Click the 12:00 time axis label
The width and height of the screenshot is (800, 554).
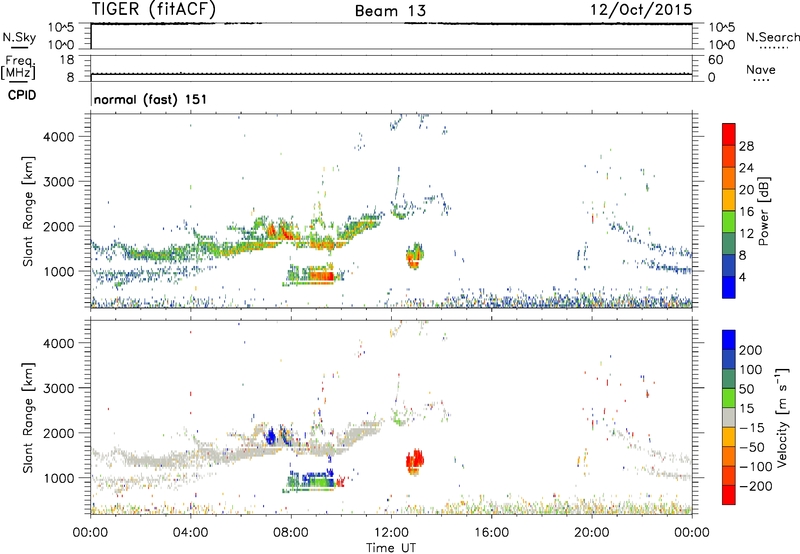click(391, 533)
